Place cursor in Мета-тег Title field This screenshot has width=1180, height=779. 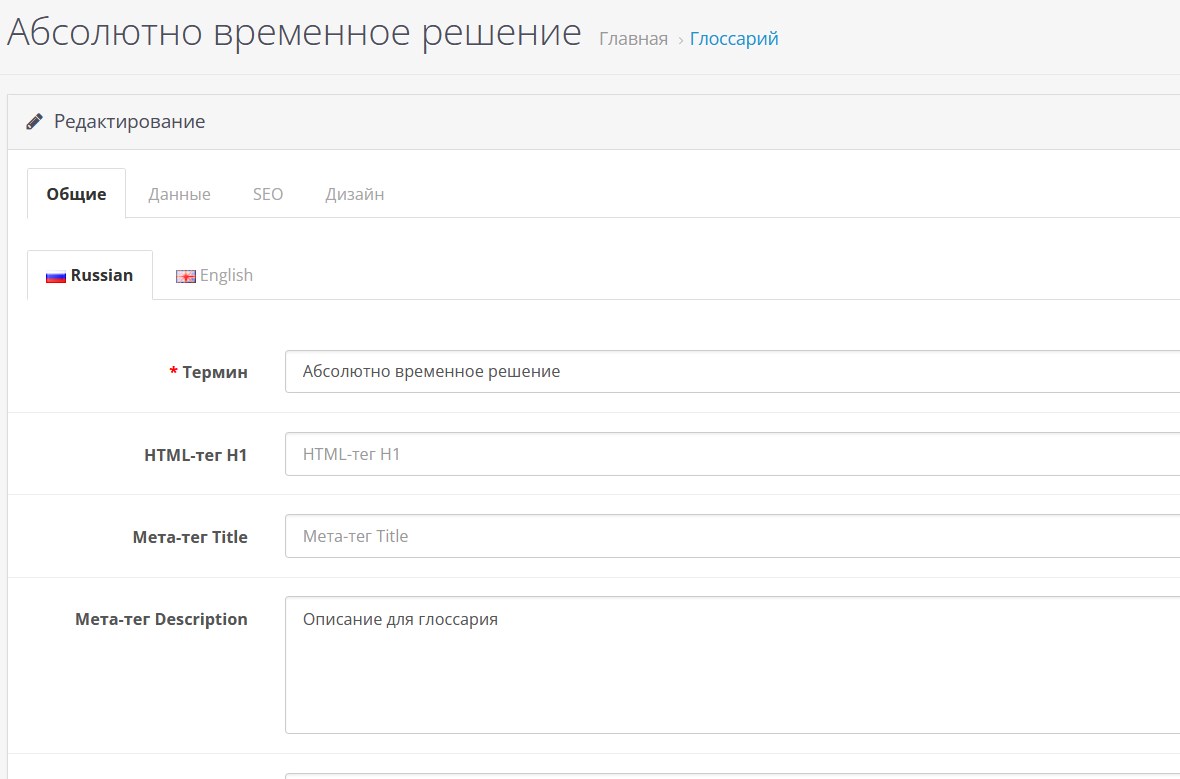tap(730, 536)
